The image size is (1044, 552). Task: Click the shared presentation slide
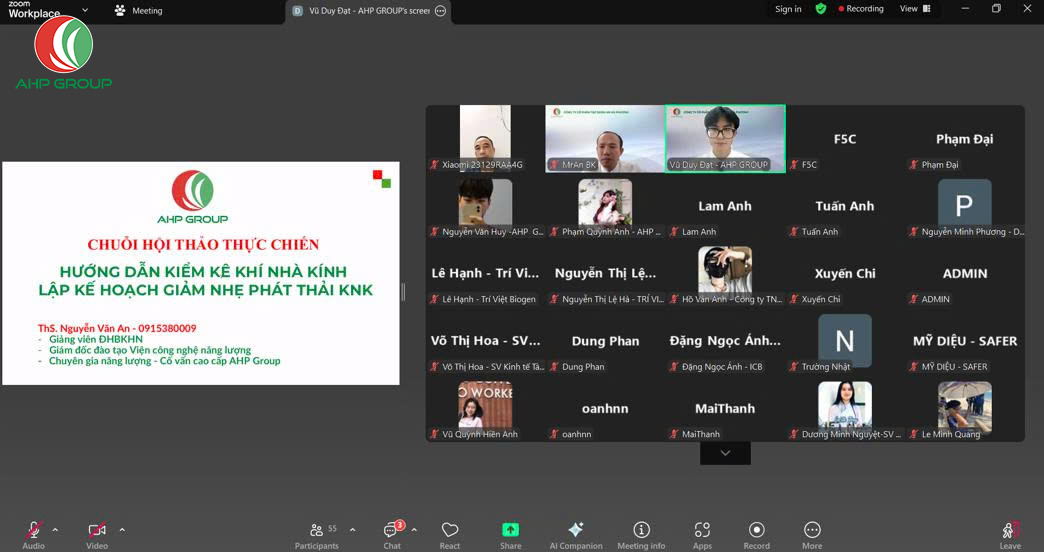200,273
